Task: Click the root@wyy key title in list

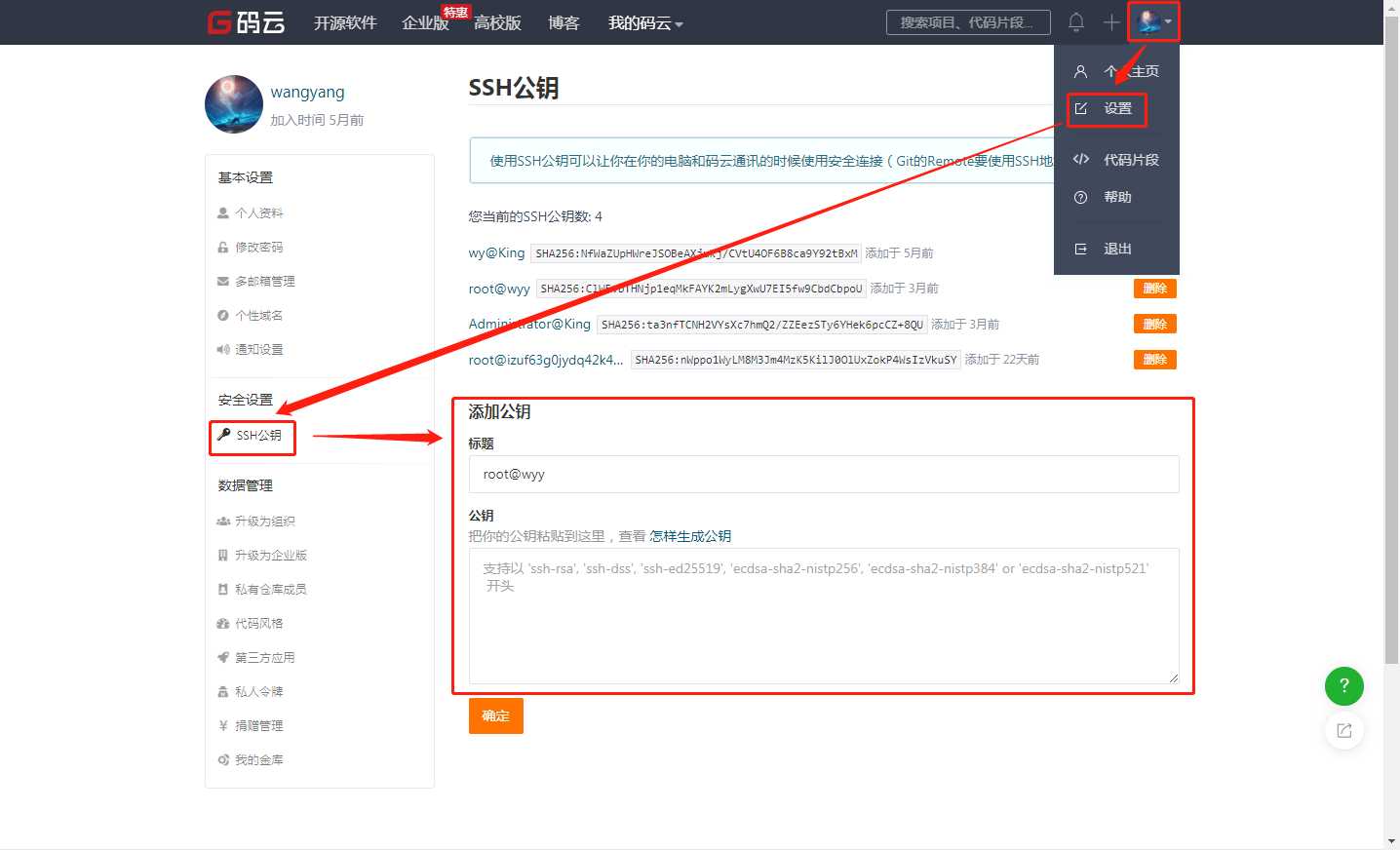Action: [499, 289]
